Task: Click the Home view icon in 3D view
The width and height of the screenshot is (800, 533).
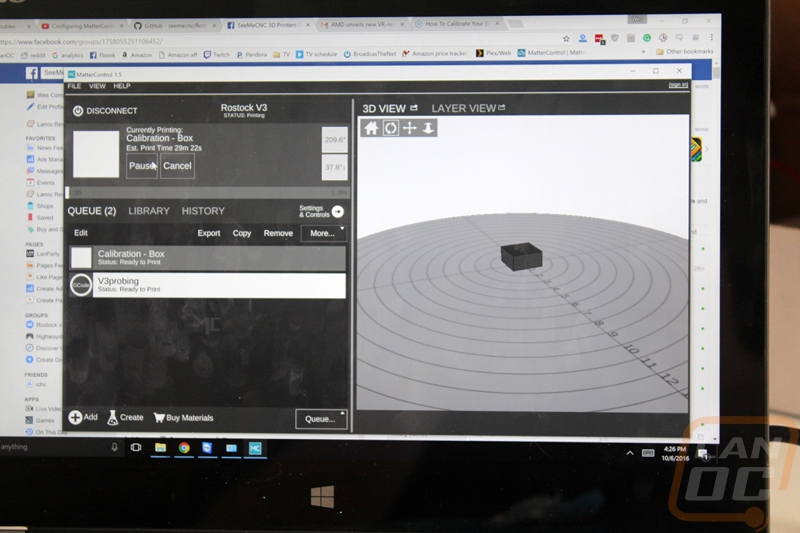Action: click(371, 128)
